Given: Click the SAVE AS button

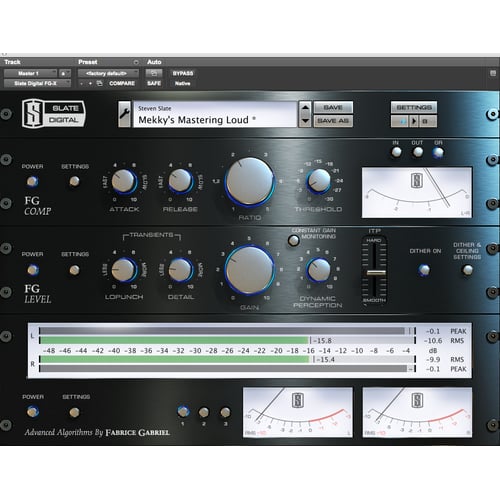Looking at the screenshot, I should 333,121.
